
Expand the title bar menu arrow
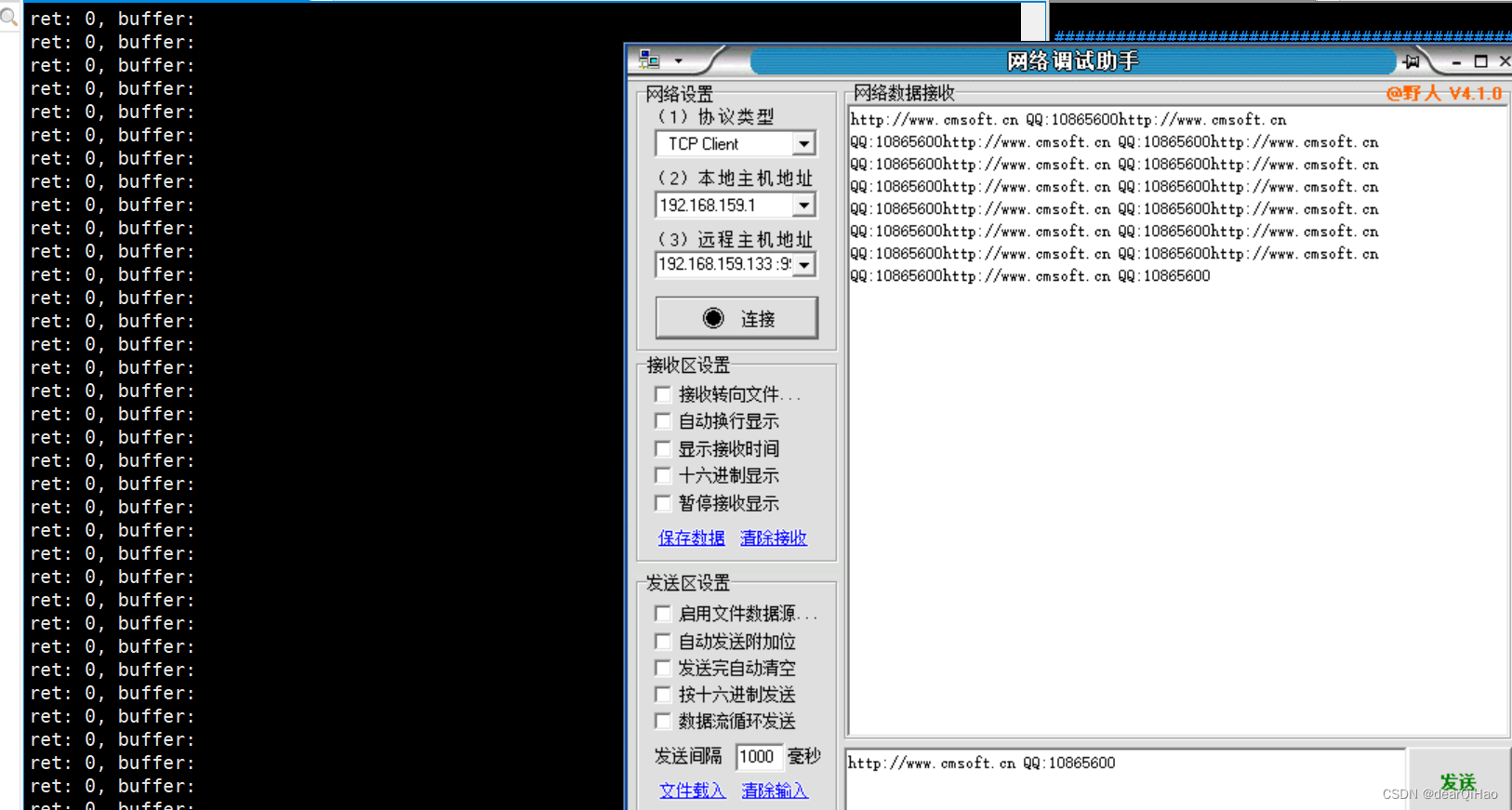coord(679,61)
